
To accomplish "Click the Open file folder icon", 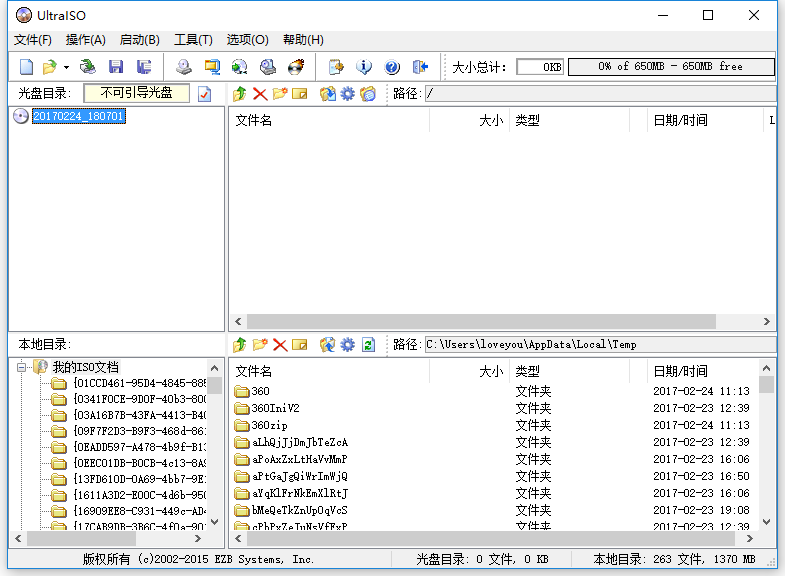I will click(50, 67).
